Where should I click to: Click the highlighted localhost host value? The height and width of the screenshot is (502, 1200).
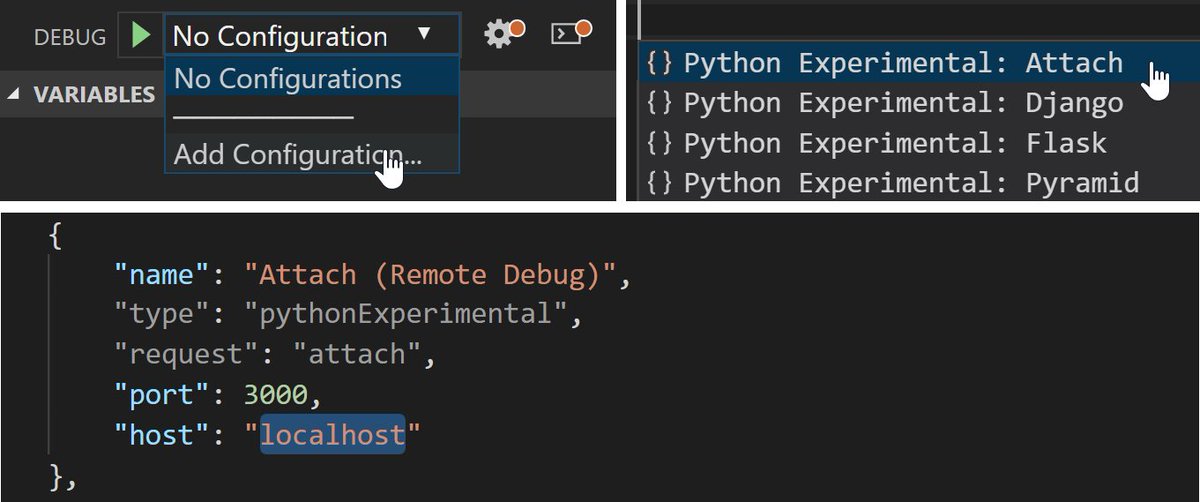[333, 434]
